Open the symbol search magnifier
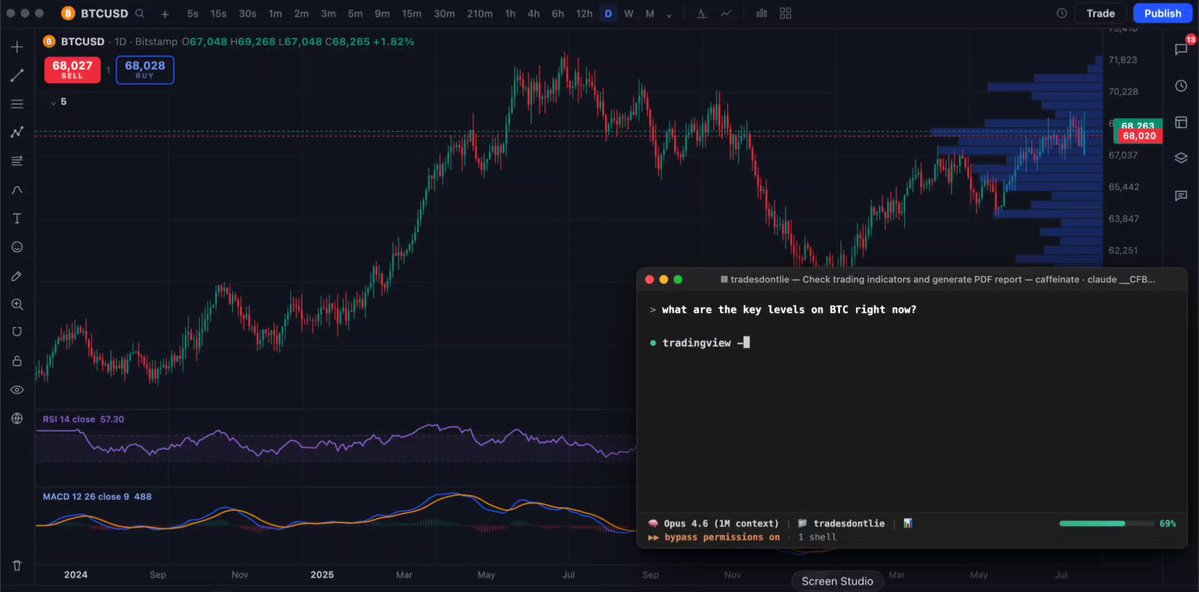The width and height of the screenshot is (1199, 592). tap(139, 13)
